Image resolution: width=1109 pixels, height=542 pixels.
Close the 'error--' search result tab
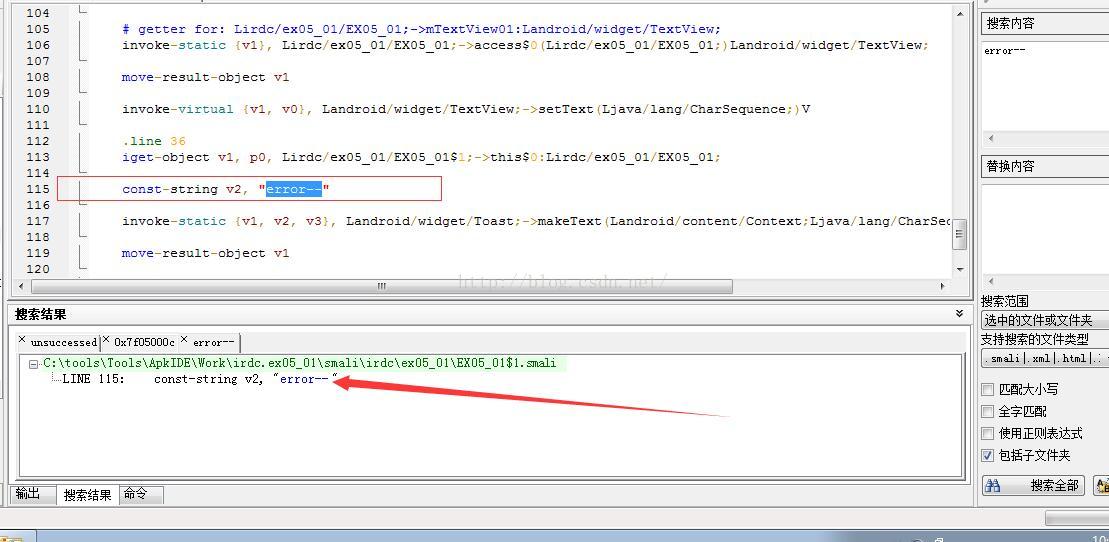pyautogui.click(x=185, y=340)
